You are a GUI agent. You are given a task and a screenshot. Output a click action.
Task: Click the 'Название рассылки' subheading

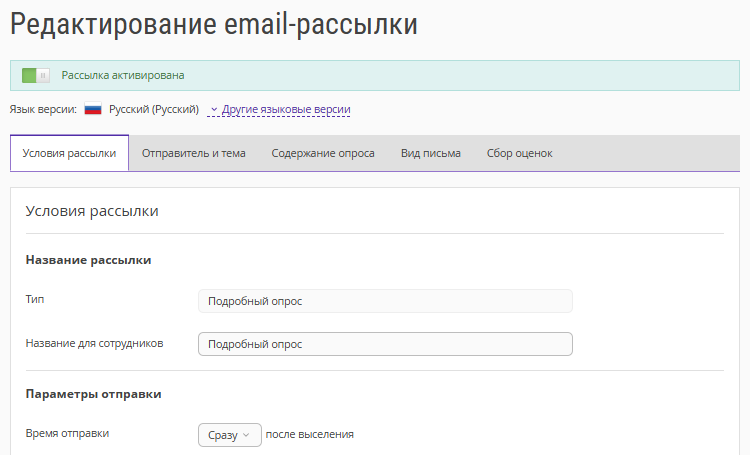88,260
